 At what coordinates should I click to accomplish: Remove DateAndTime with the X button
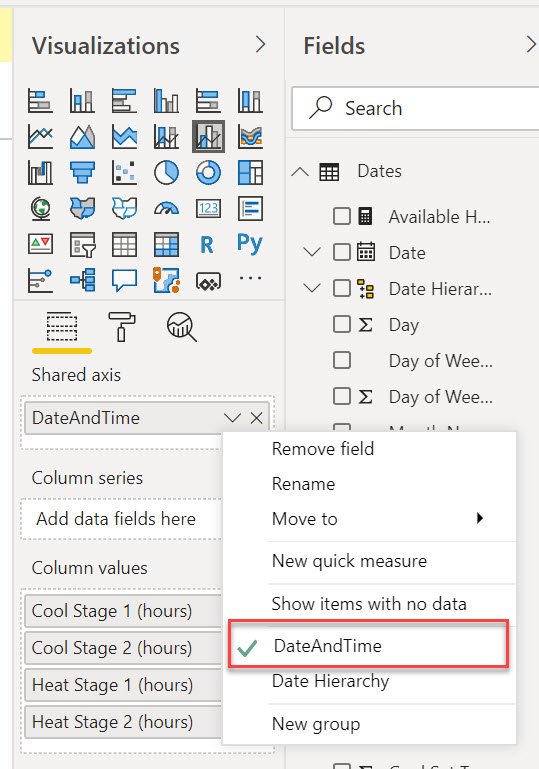257,418
